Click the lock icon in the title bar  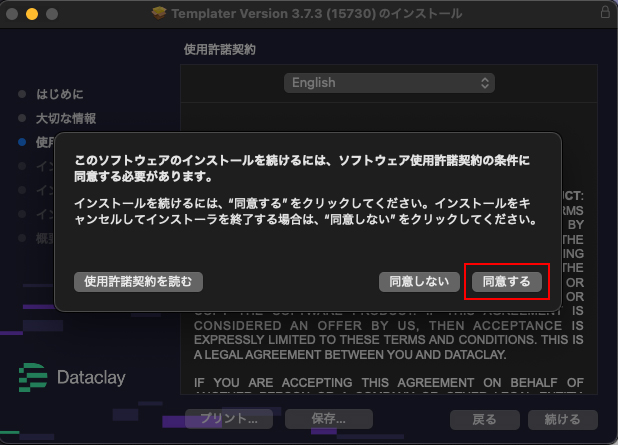(604, 14)
